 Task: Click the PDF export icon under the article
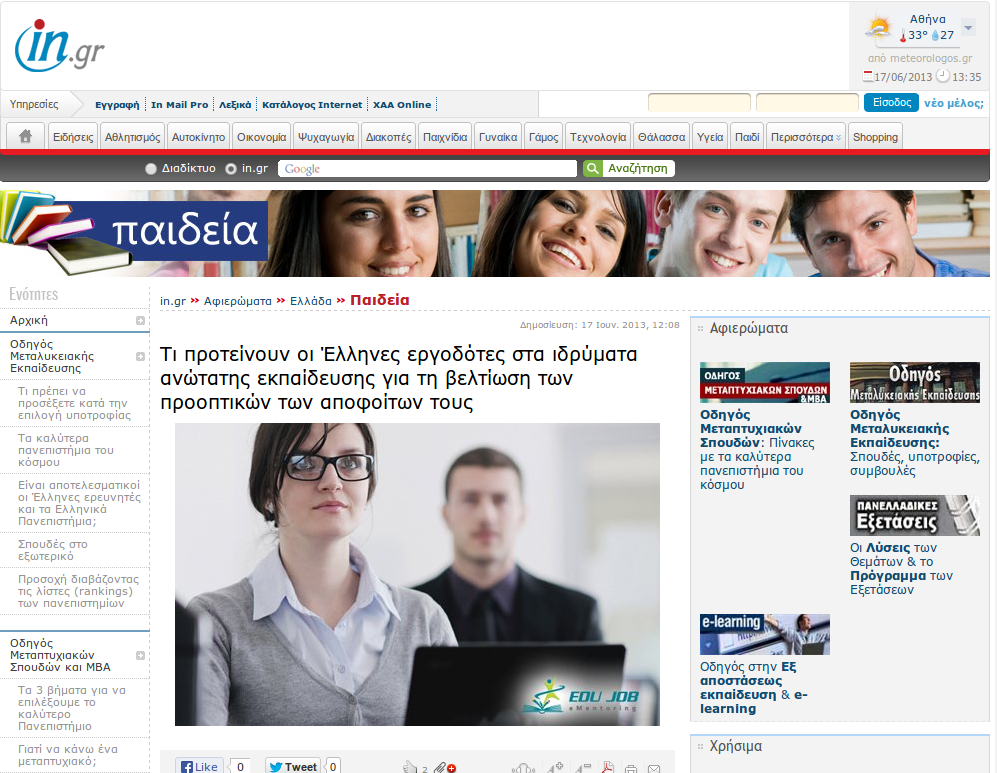point(606,768)
